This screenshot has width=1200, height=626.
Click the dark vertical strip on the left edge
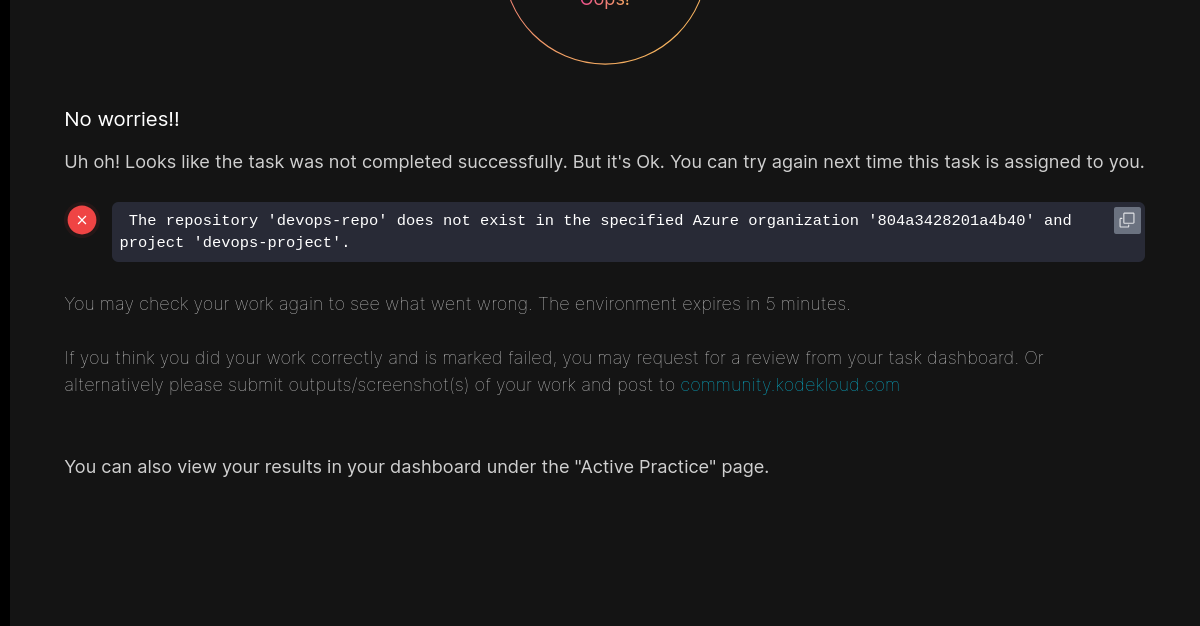click(5, 313)
